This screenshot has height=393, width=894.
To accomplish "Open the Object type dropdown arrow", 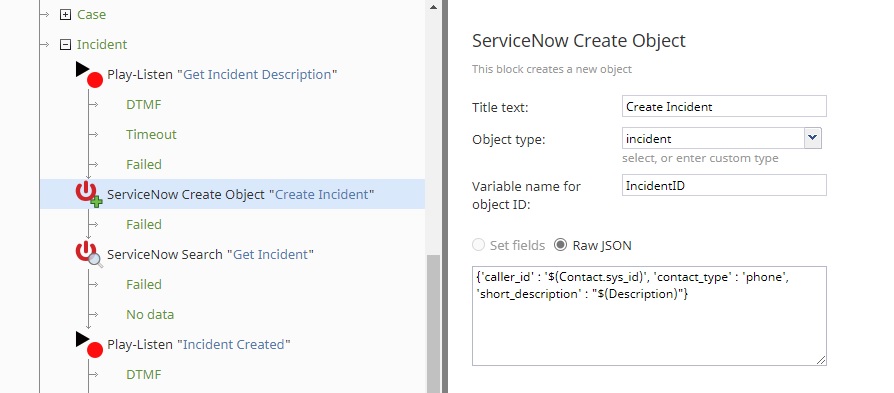I will 812,138.
